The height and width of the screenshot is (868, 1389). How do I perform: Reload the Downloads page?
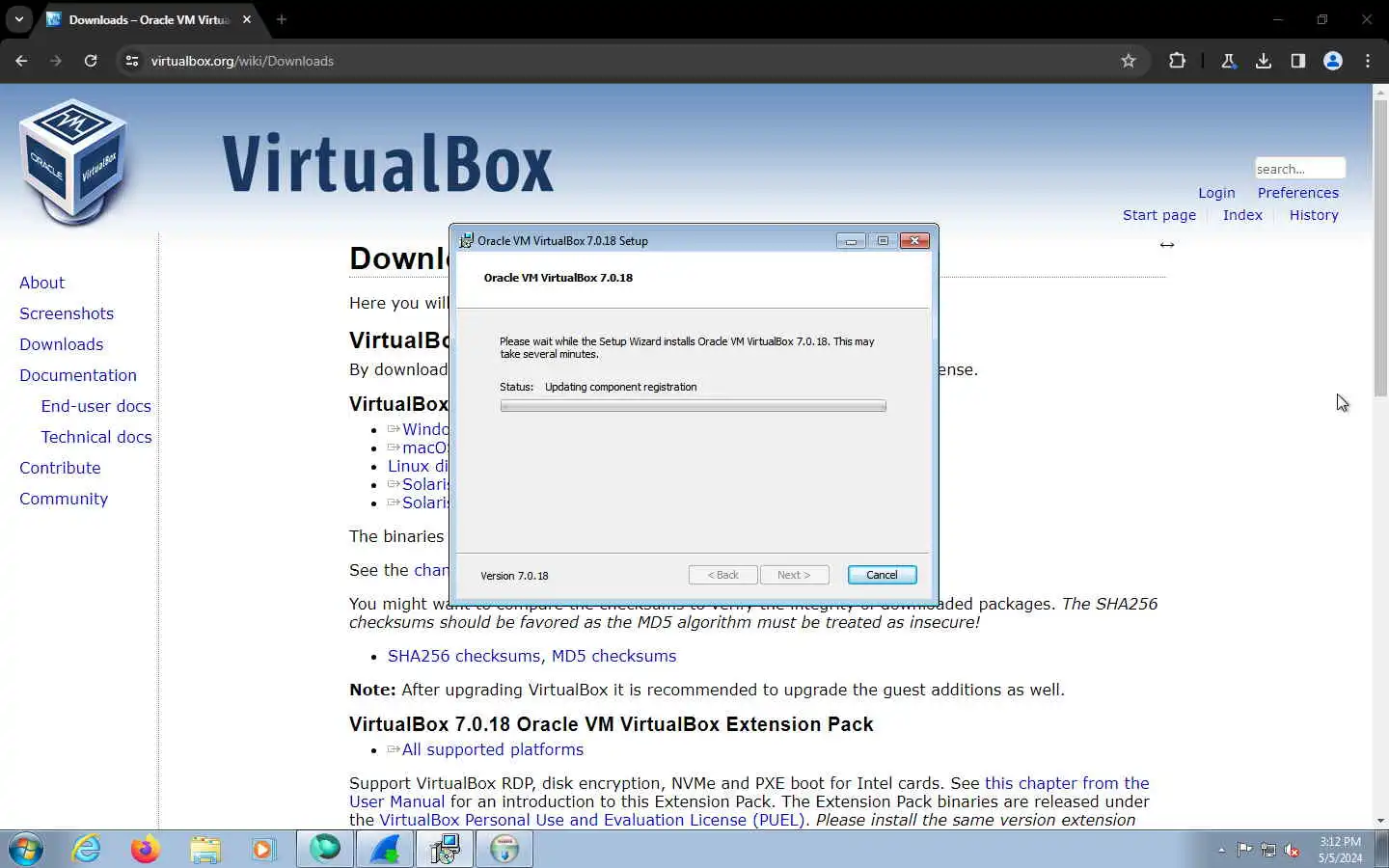click(91, 61)
